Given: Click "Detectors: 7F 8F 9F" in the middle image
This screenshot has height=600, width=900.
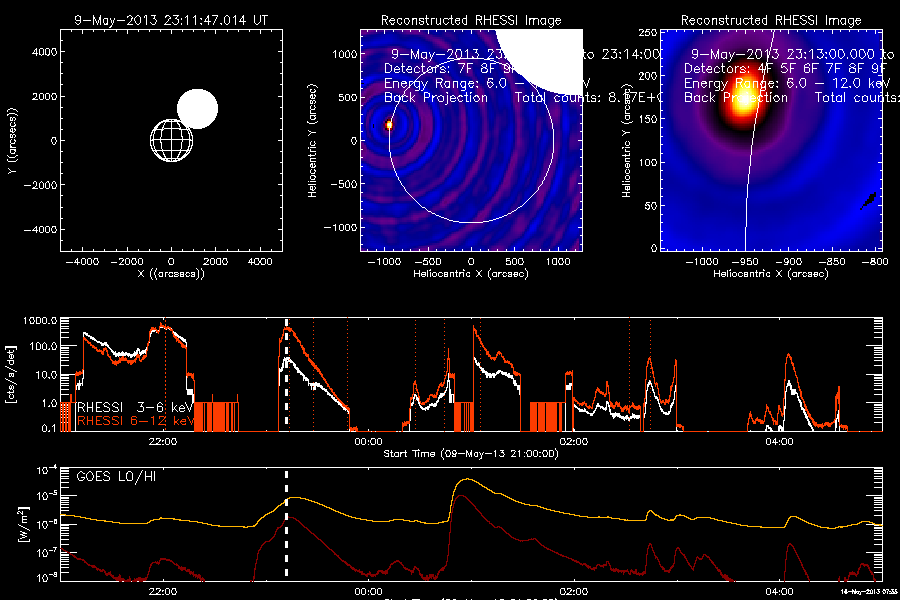Looking at the screenshot, I should coord(451,69).
